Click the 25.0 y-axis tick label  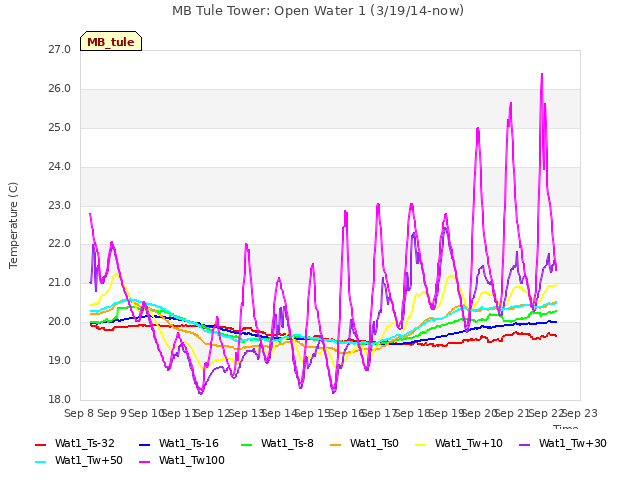coord(59,128)
